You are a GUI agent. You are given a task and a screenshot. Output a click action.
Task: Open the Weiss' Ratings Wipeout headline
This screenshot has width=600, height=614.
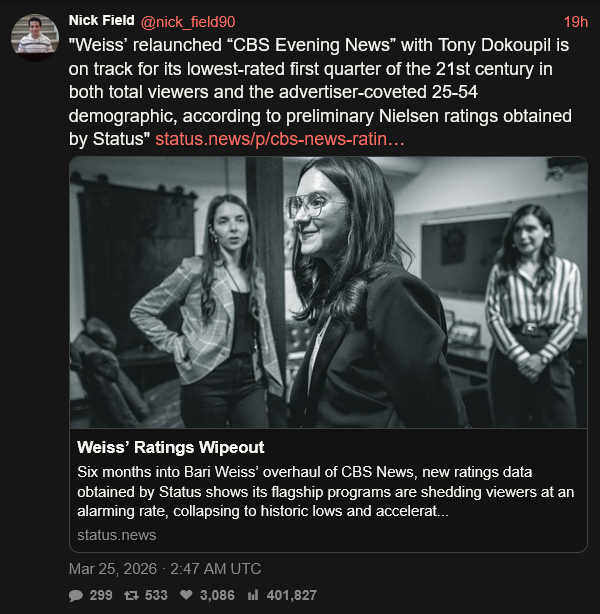coord(171,447)
